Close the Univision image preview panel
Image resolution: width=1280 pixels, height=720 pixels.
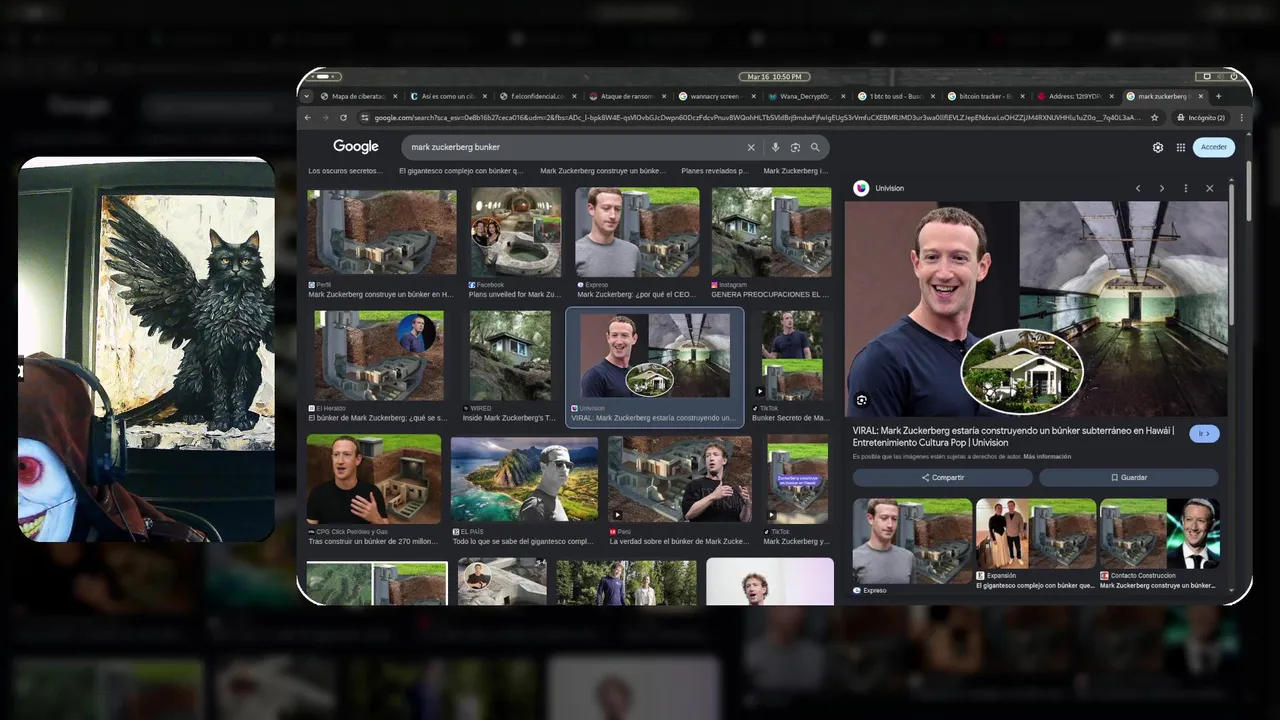[1209, 188]
